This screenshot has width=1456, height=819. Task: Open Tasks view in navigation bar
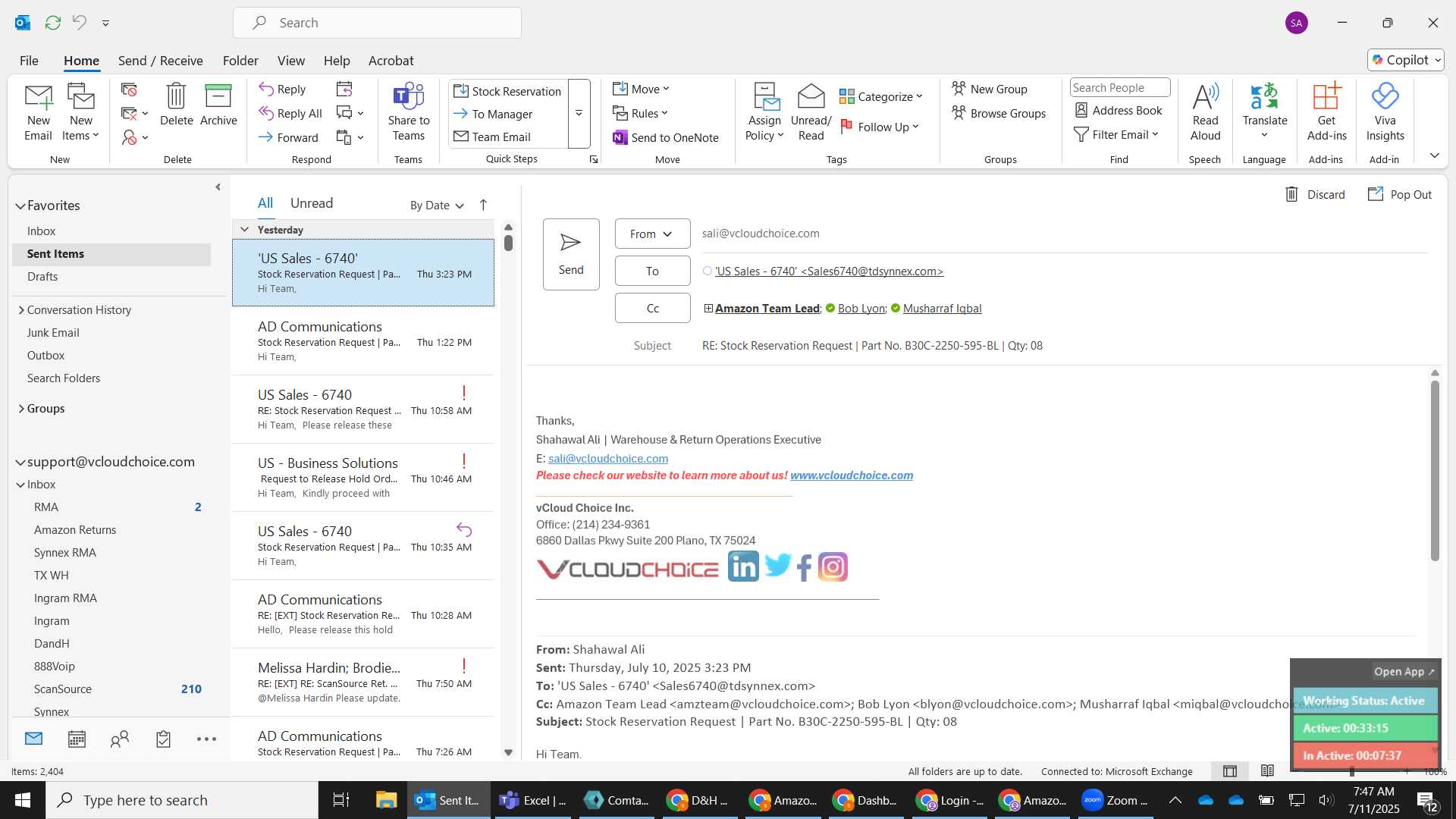pyautogui.click(x=163, y=739)
